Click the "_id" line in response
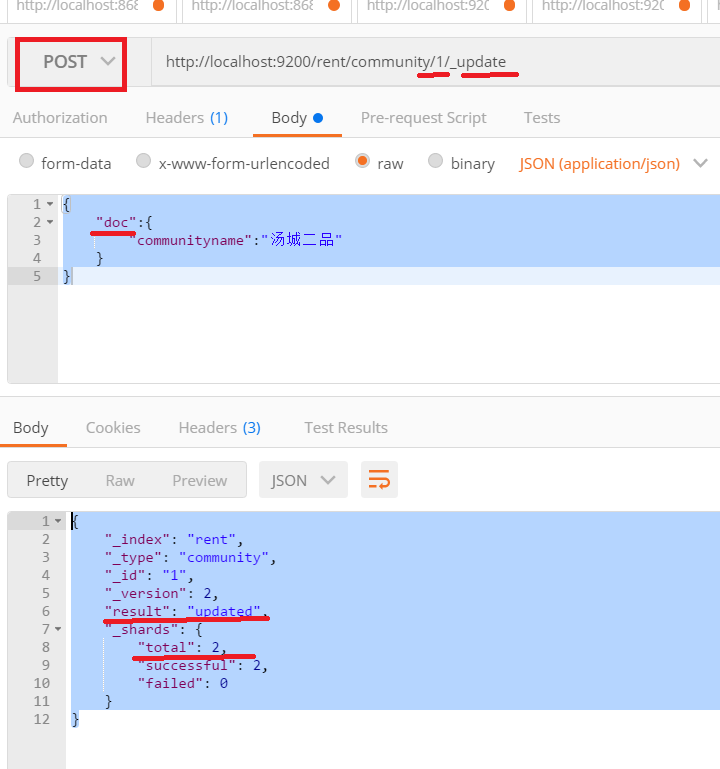 (149, 575)
